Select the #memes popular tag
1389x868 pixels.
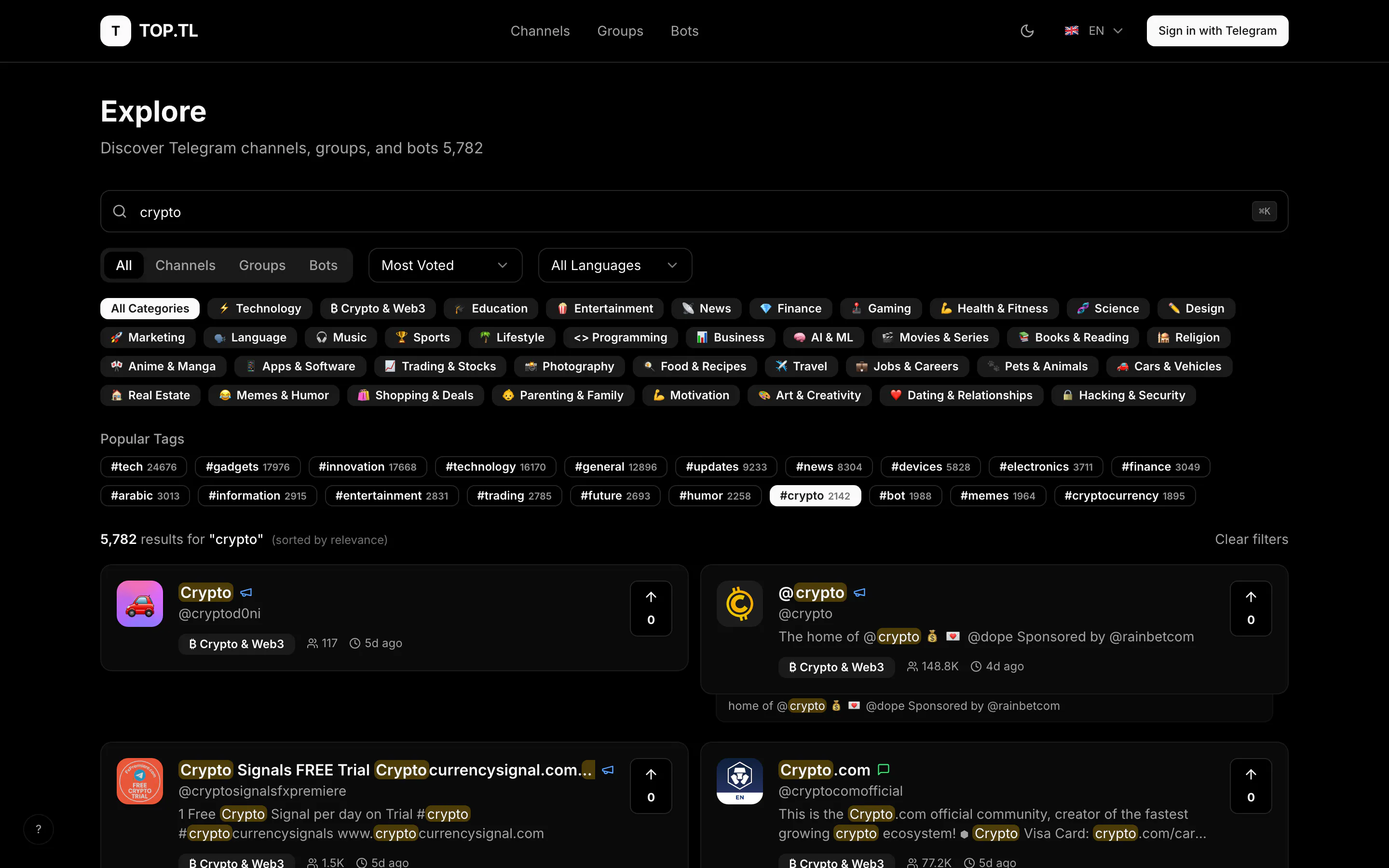pos(998,495)
